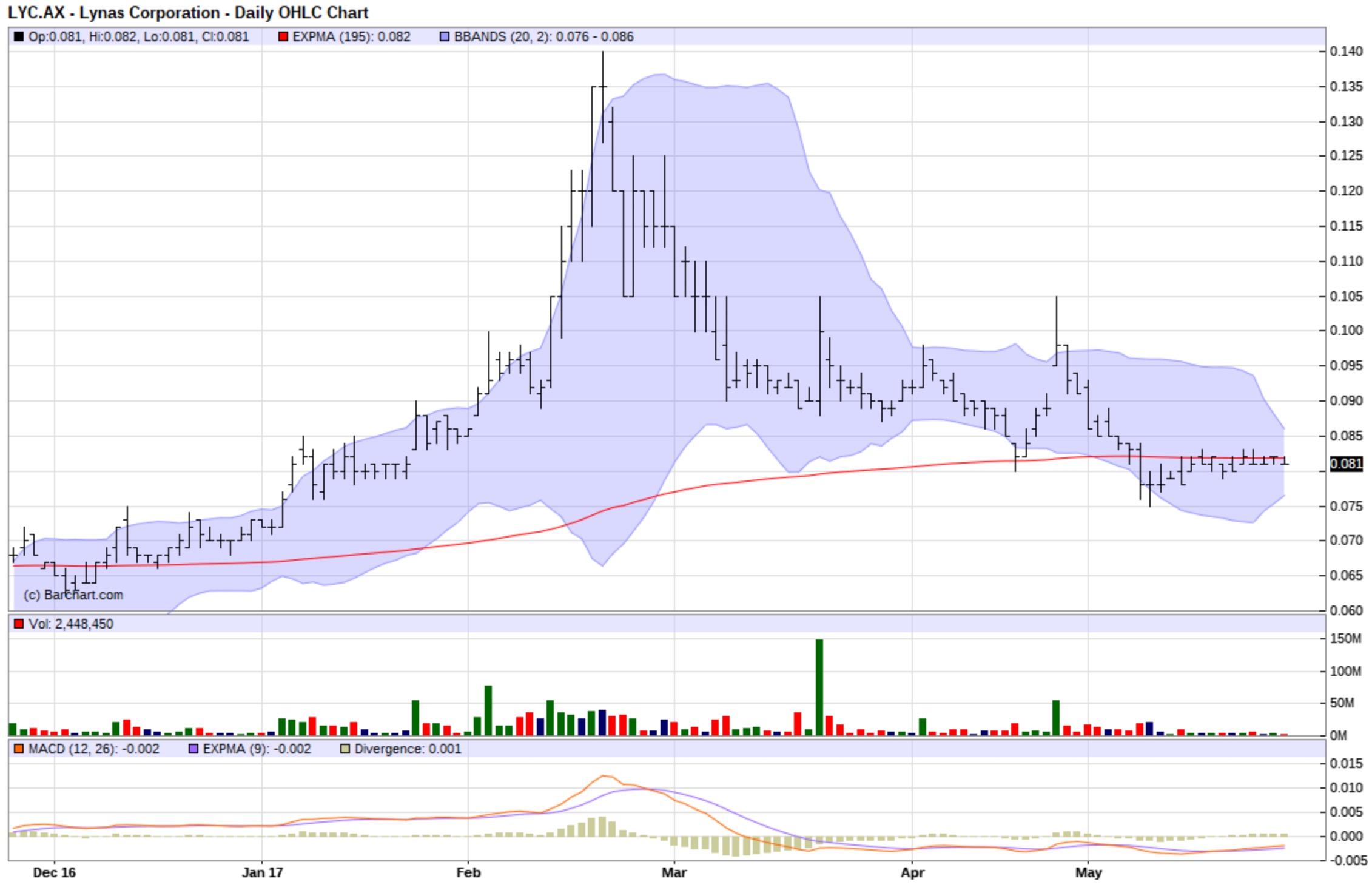Click the 0.010 MACD axis label
The height and width of the screenshot is (890, 1372).
pyautogui.click(x=1347, y=788)
